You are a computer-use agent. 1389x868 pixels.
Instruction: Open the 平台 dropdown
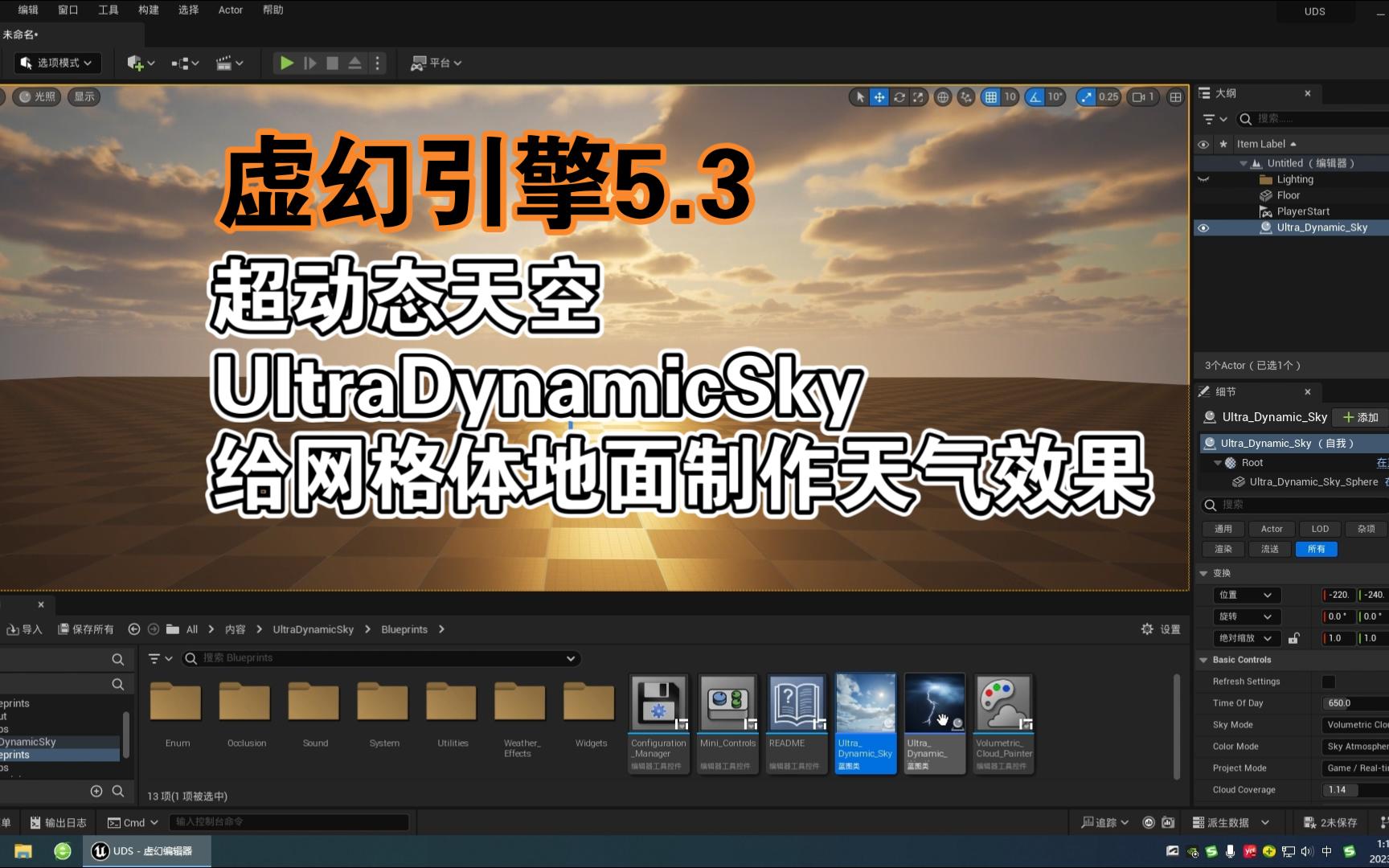pyautogui.click(x=436, y=63)
